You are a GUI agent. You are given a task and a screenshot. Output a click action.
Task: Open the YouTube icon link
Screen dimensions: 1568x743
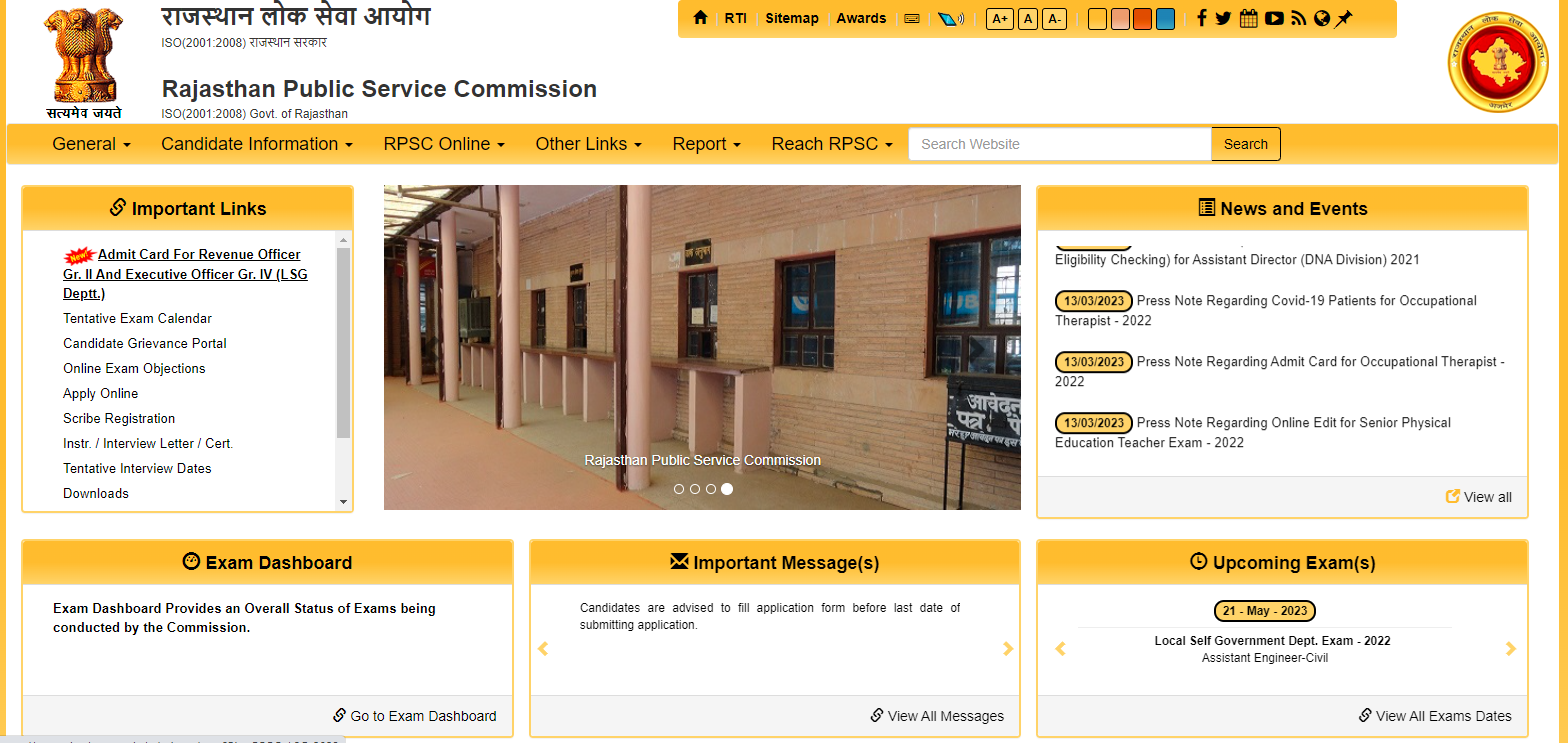1274,18
